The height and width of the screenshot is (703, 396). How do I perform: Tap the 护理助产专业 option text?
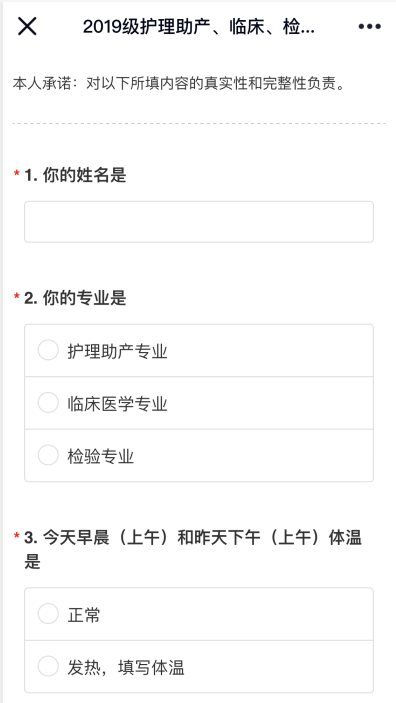coord(117,352)
